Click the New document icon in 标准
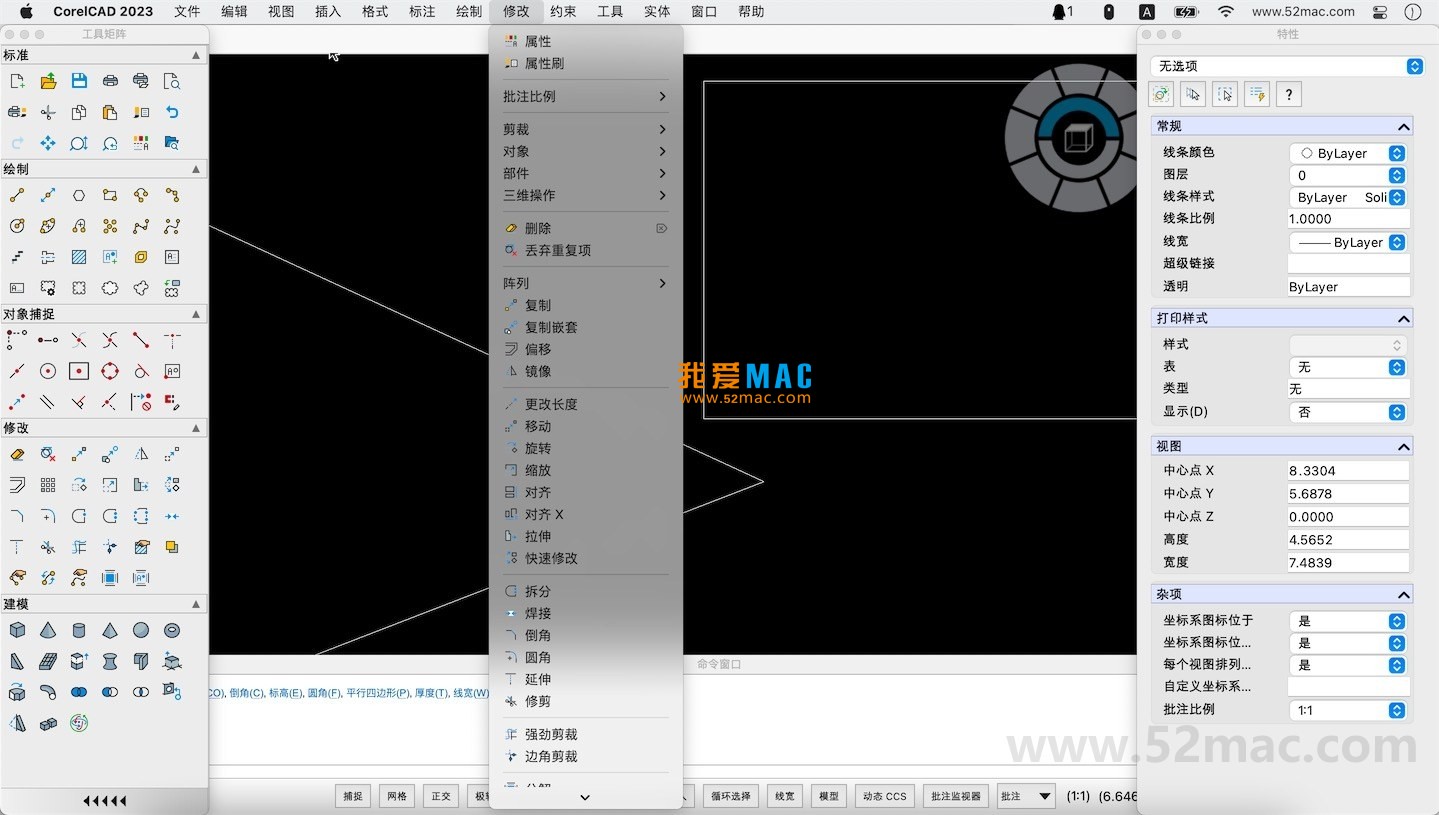This screenshot has height=815, width=1439. (x=17, y=81)
